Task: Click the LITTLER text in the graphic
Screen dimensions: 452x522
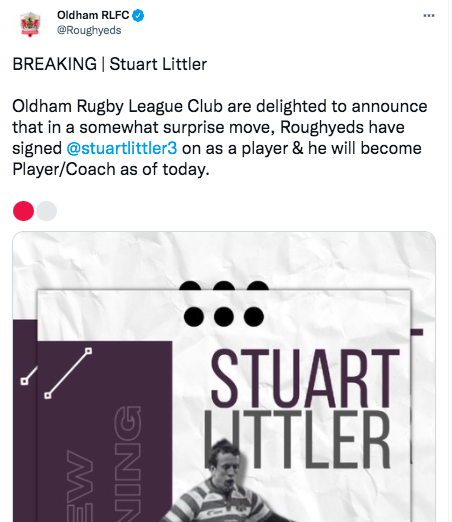Action: coord(297,440)
